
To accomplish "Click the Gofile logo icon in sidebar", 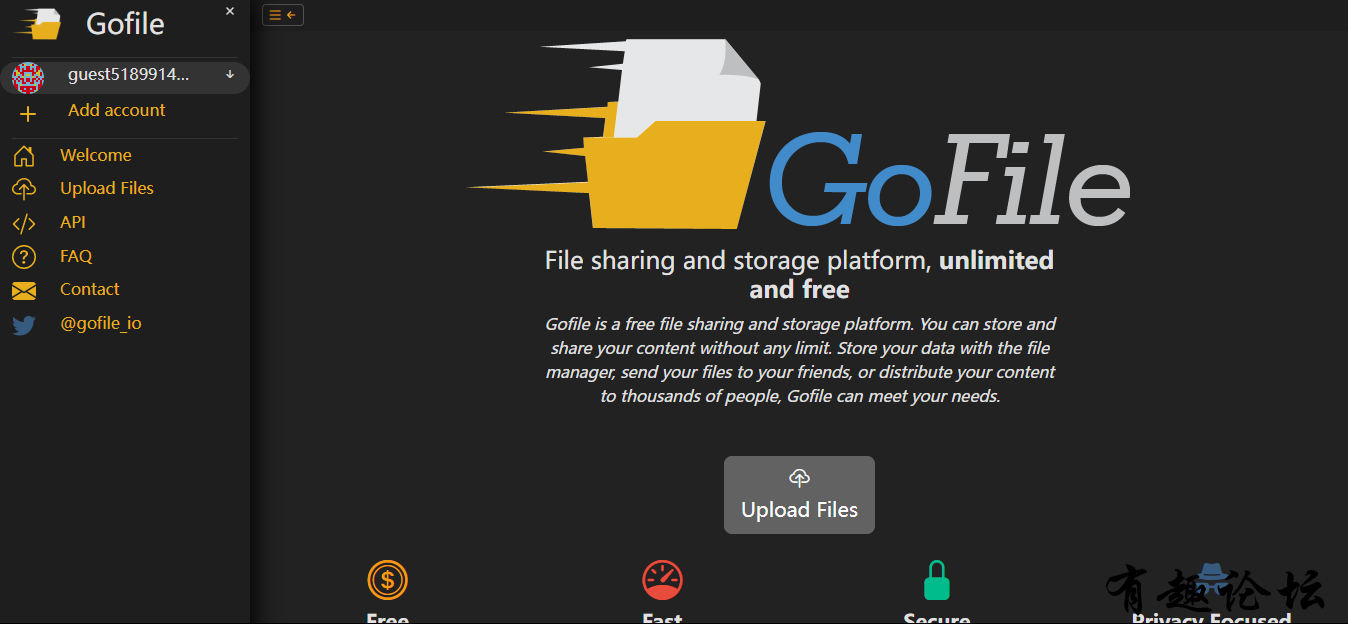I will coord(38,23).
